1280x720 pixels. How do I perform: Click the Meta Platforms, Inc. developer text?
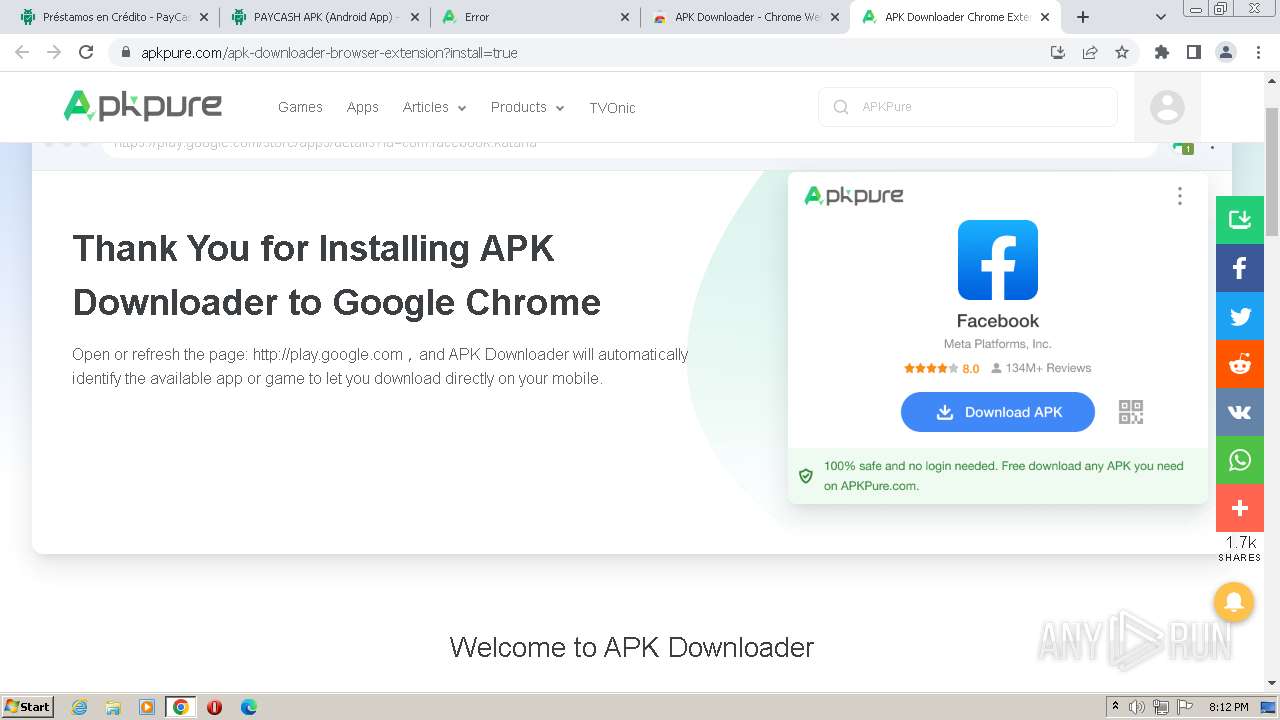[x=998, y=344]
